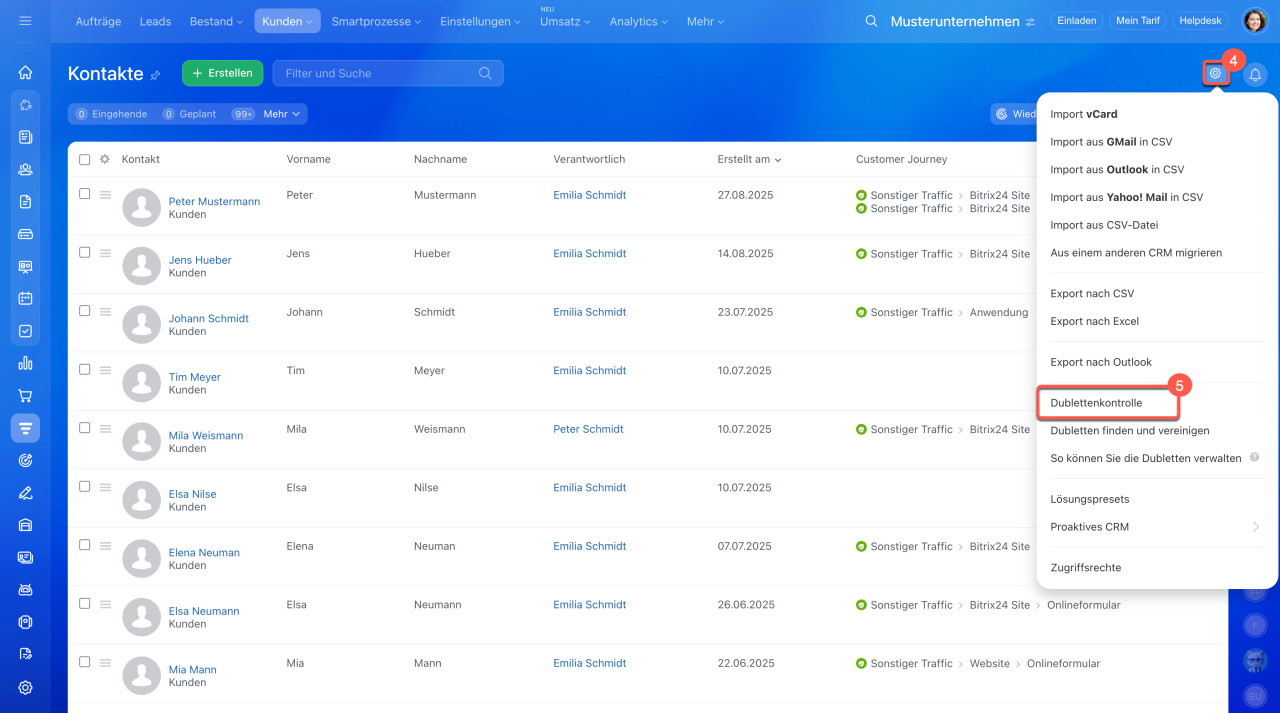Viewport: 1280px width, 713px height.
Task: Click the green Erstellen button
Action: (x=223, y=73)
